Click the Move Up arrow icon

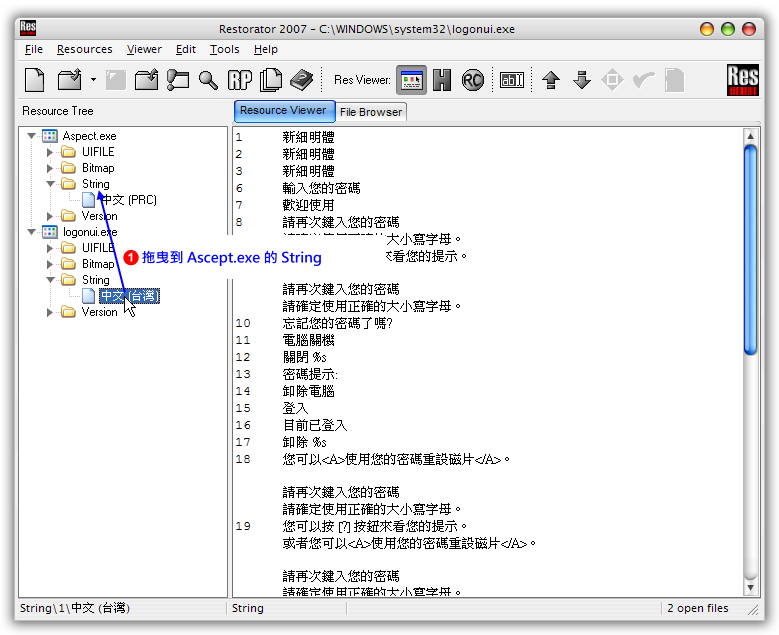[551, 80]
